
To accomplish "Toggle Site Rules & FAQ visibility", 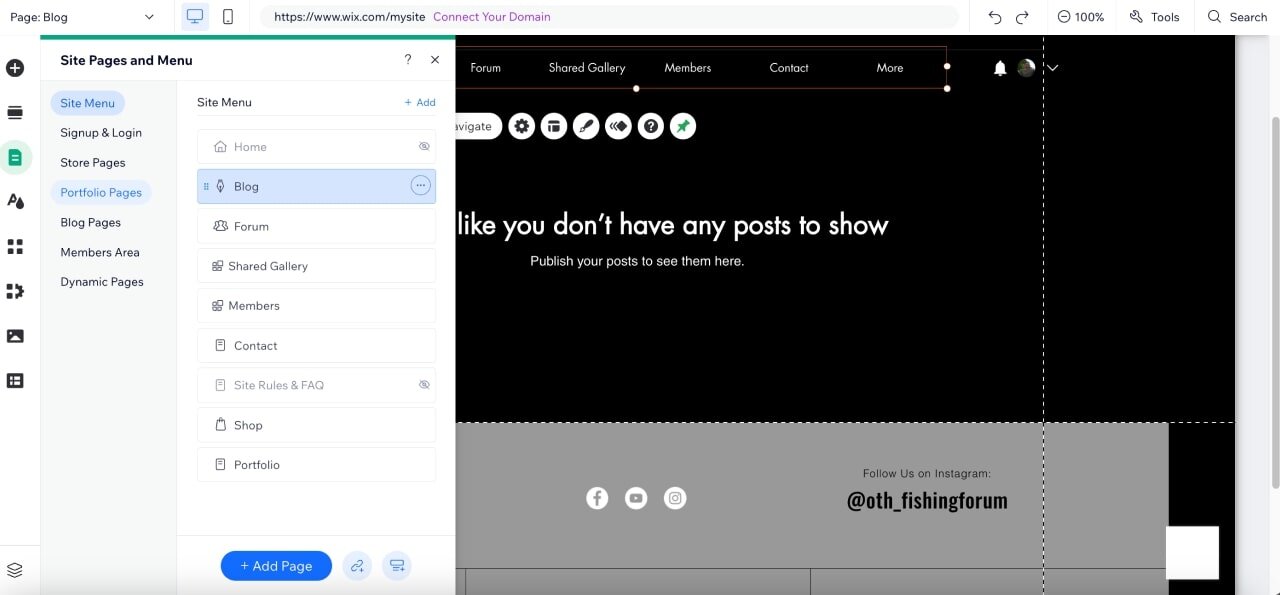I will pyautogui.click(x=424, y=385).
